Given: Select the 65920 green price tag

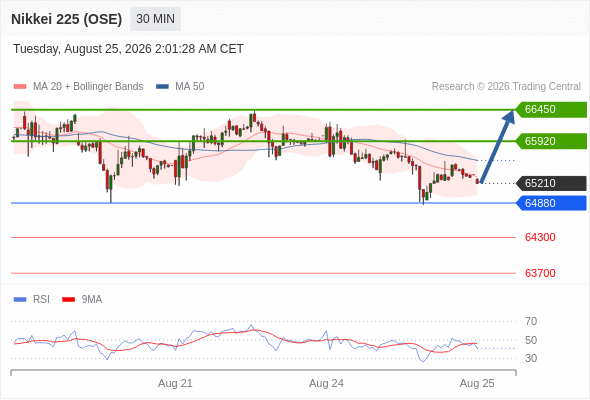Looking at the screenshot, I should [551, 141].
